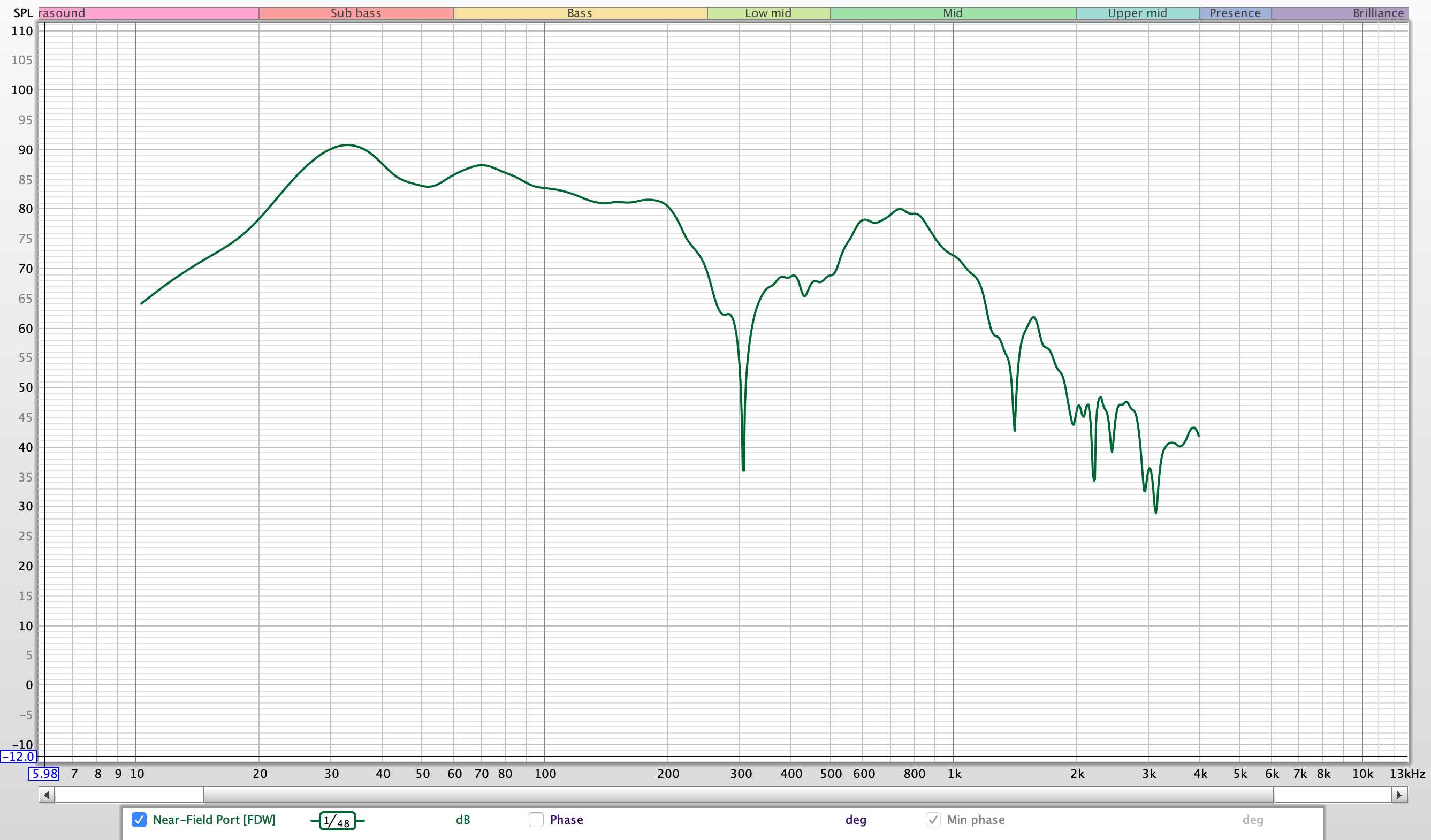The width and height of the screenshot is (1431, 840).
Task: Click the scrollbar right arrow
Action: [x=1399, y=795]
